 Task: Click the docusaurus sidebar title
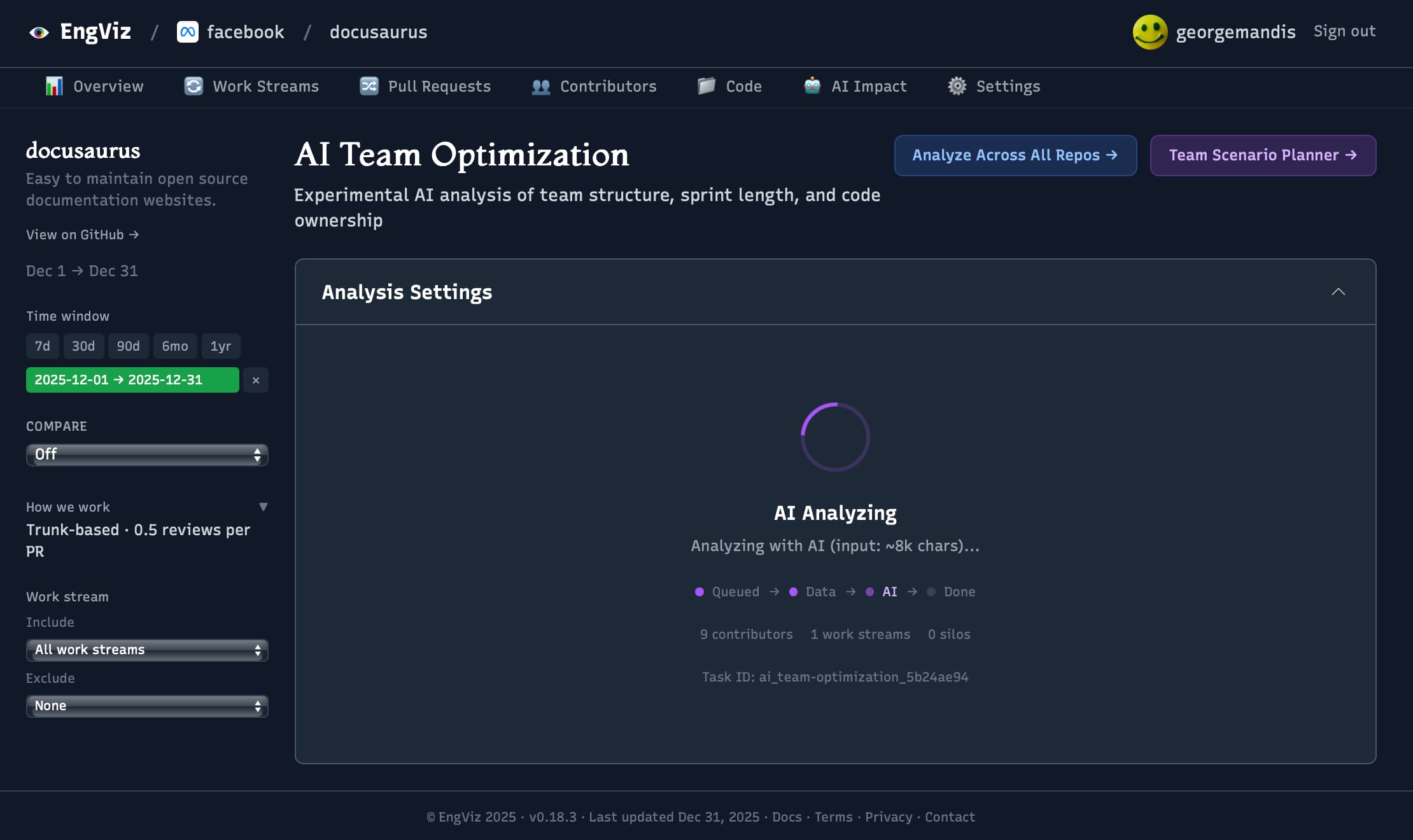(83, 151)
